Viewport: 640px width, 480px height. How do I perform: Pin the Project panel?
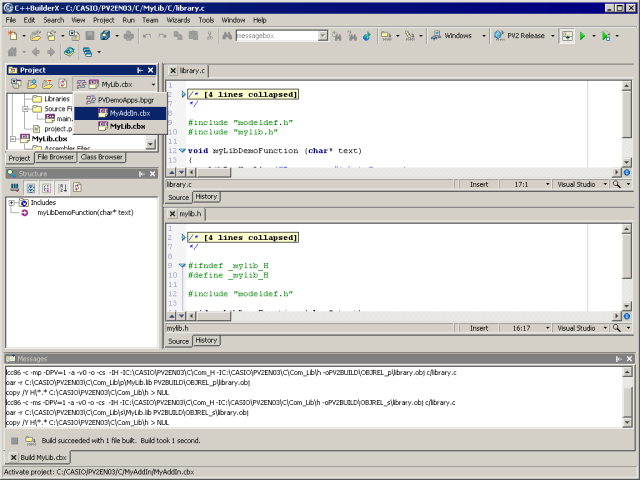point(140,70)
